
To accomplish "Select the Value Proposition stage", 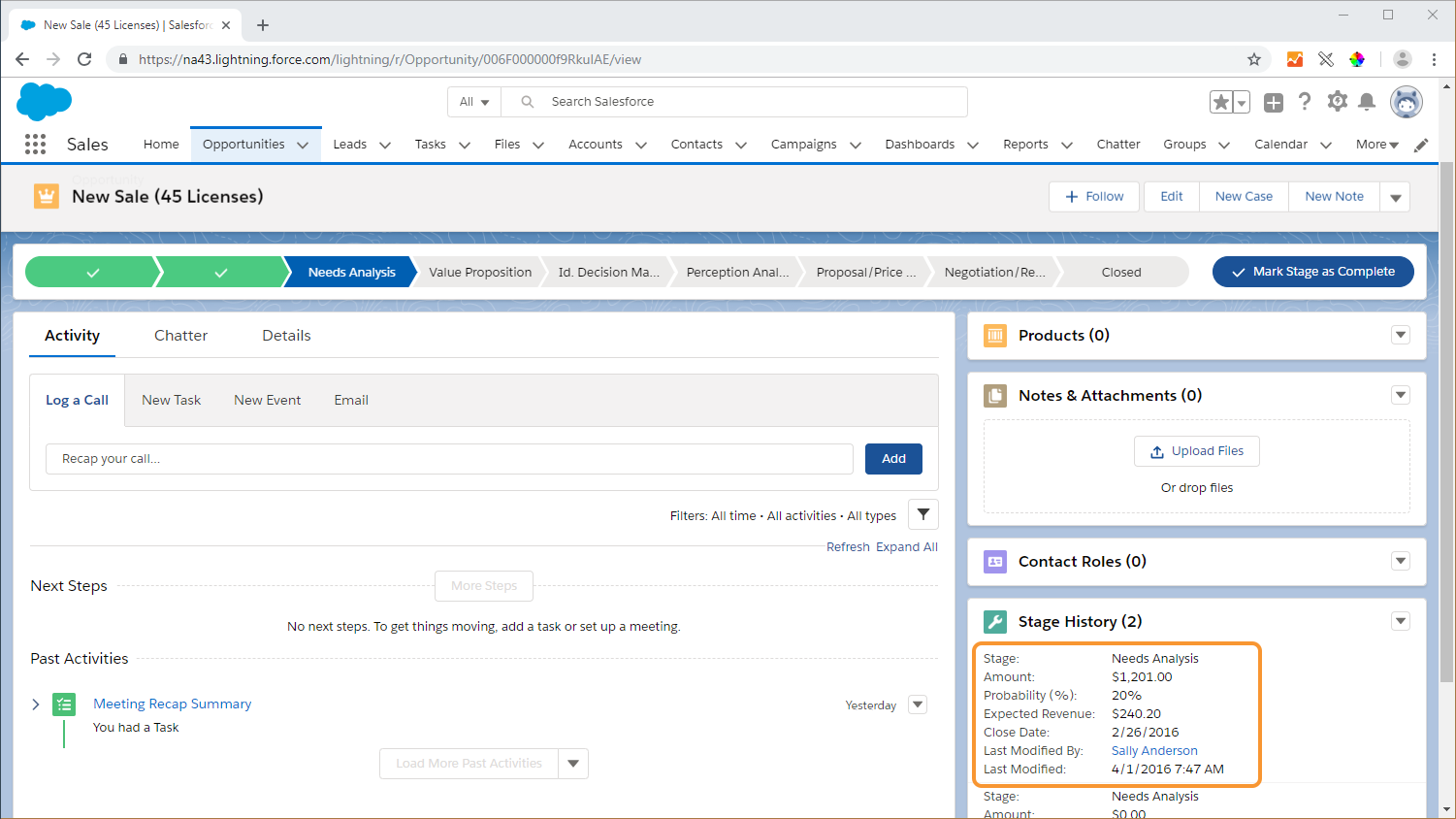I will coord(480,273).
